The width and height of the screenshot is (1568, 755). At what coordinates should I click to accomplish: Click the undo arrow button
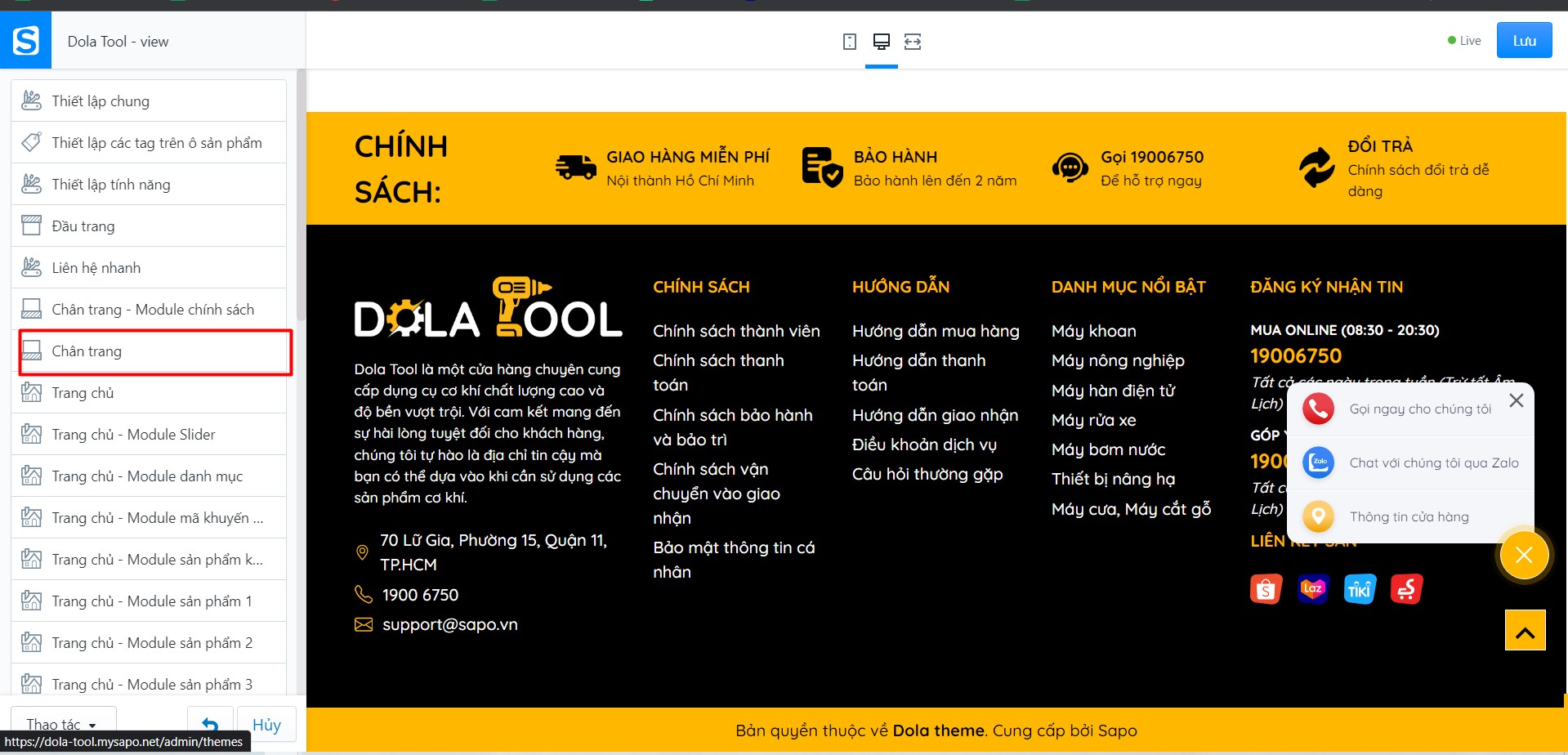pos(211,725)
